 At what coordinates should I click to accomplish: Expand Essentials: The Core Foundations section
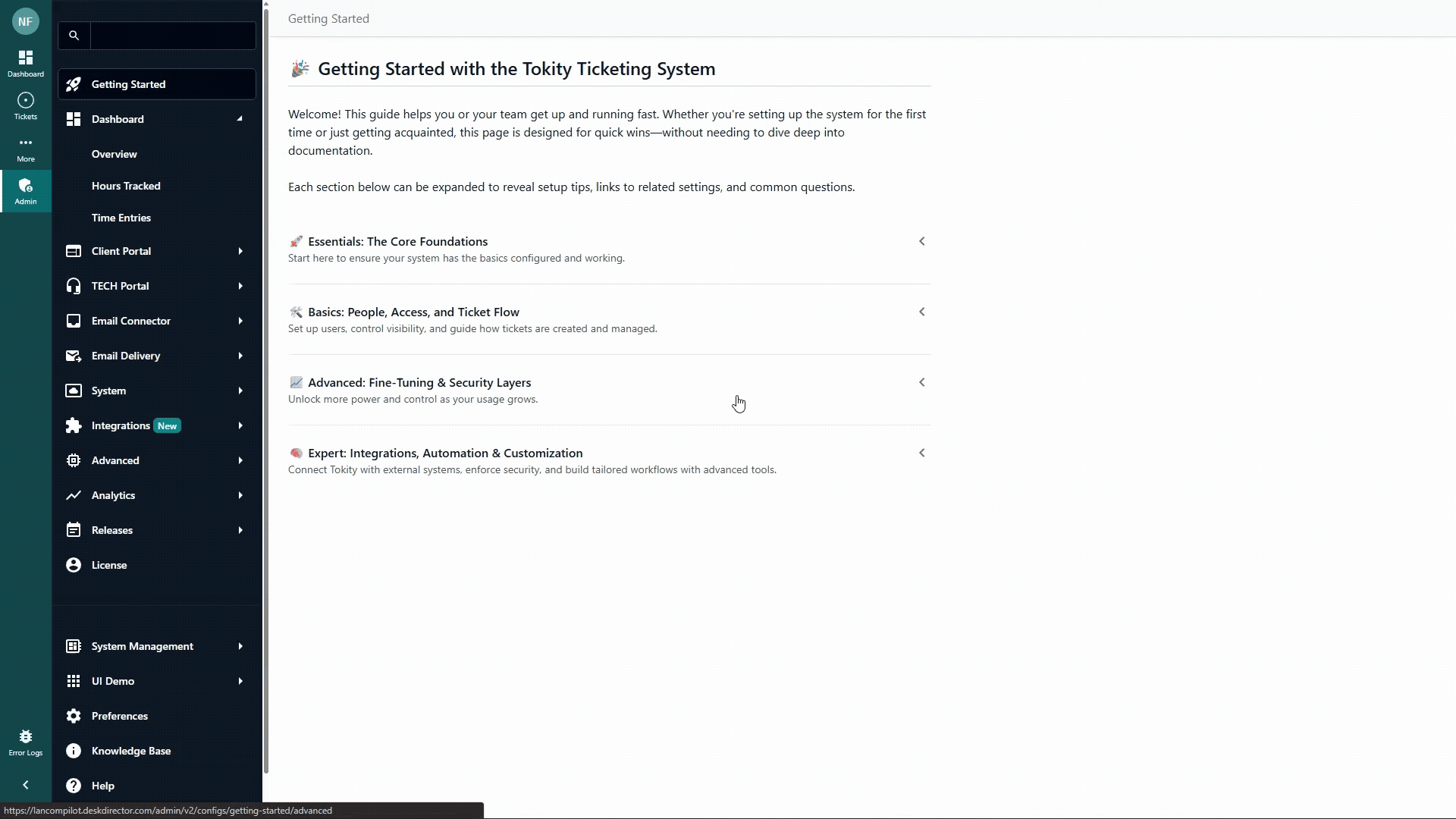point(921,241)
